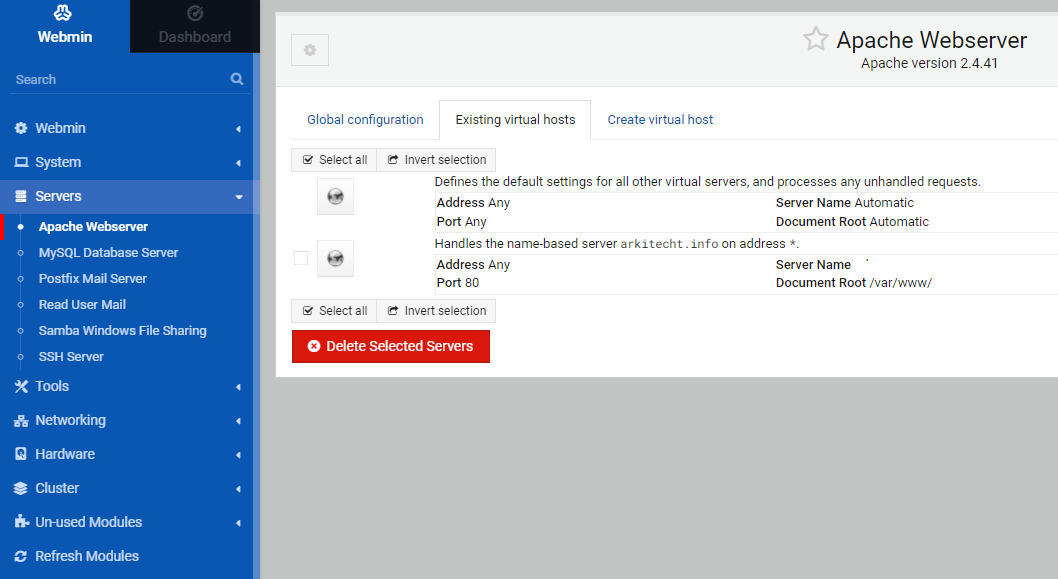
Task: Open the module configuration gear button
Action: pos(310,50)
